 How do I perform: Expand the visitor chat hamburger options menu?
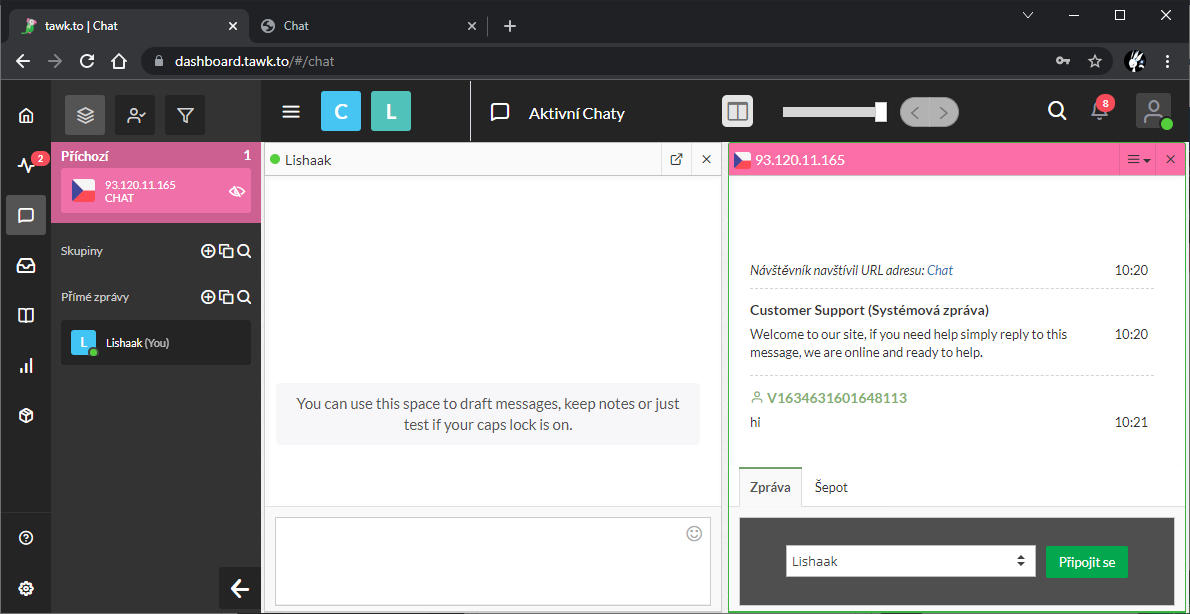pyautogui.click(x=1138, y=160)
